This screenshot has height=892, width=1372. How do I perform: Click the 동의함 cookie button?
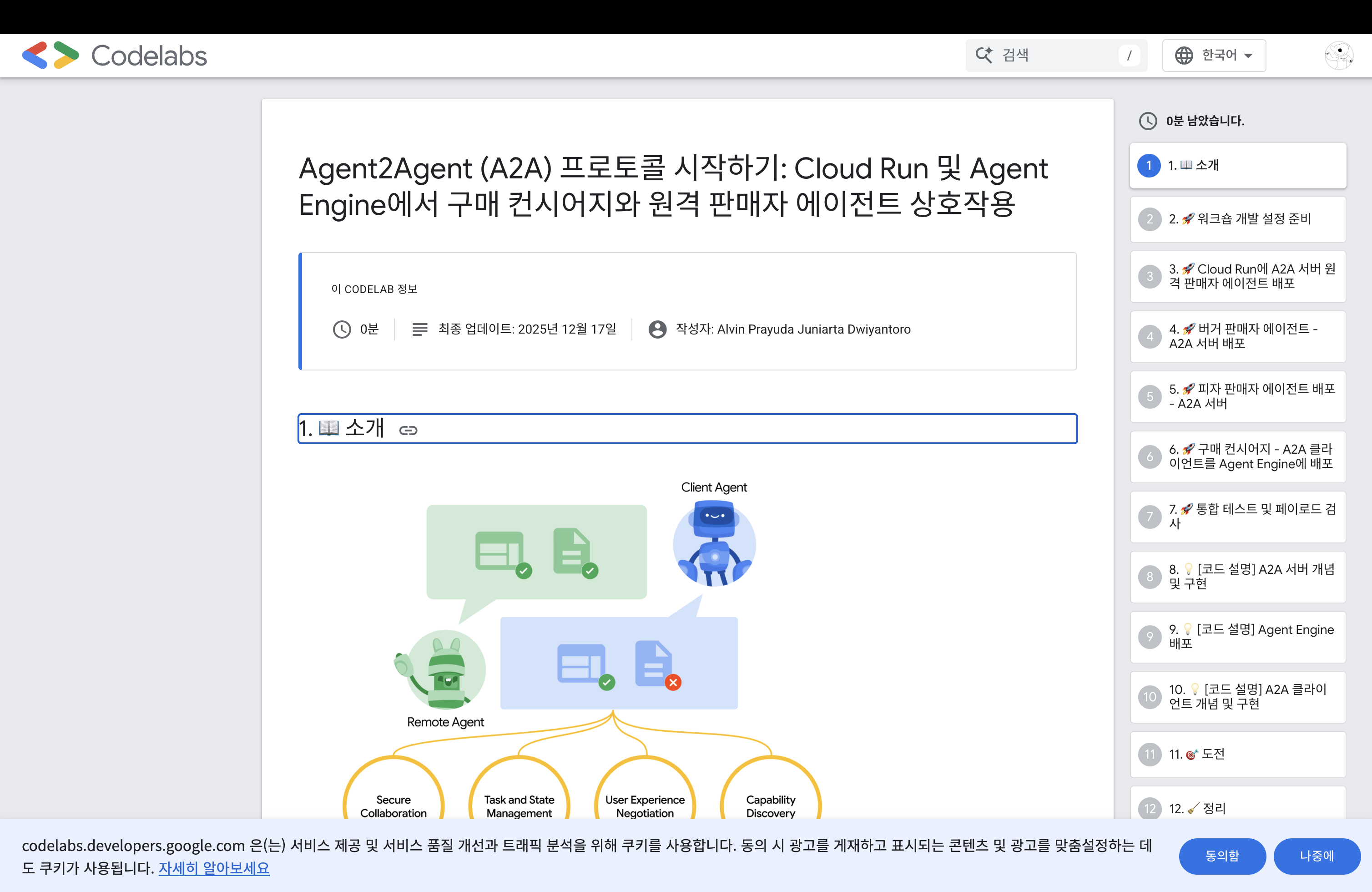click(1222, 856)
